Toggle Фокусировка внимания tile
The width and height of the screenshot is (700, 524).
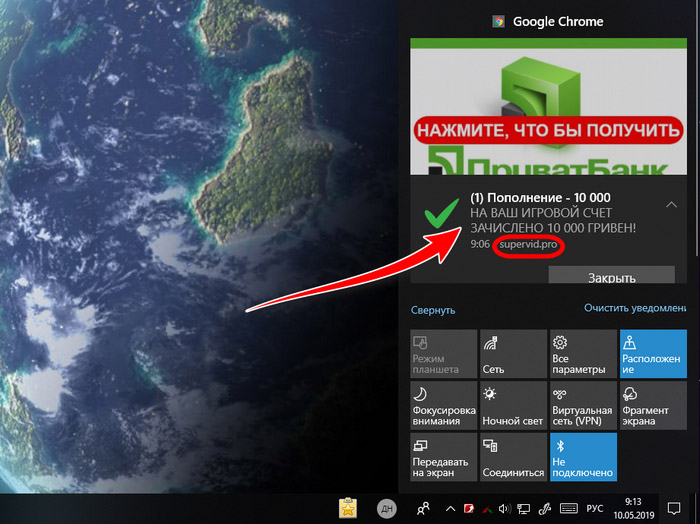[443, 405]
